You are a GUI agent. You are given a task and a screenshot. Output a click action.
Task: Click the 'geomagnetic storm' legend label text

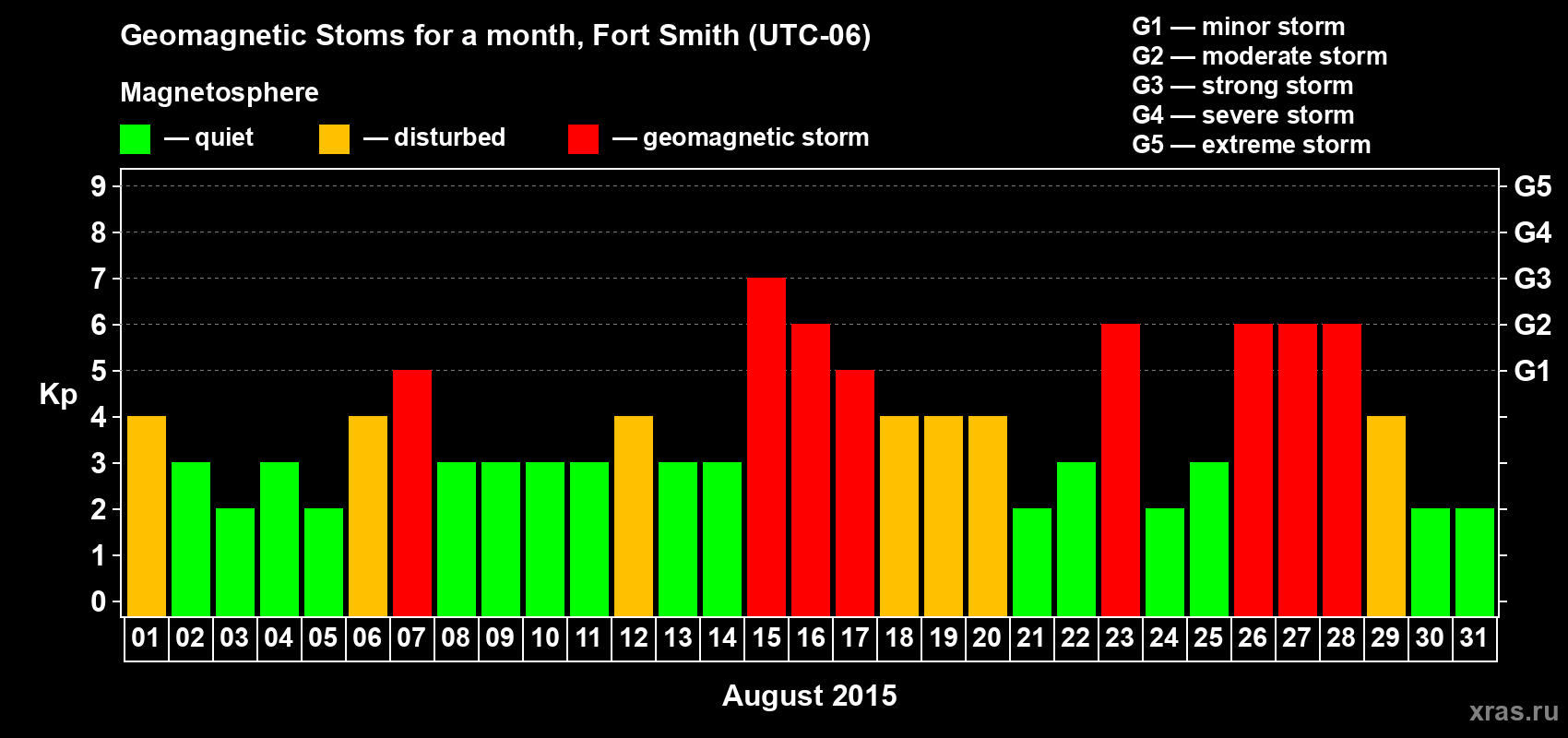(x=756, y=138)
